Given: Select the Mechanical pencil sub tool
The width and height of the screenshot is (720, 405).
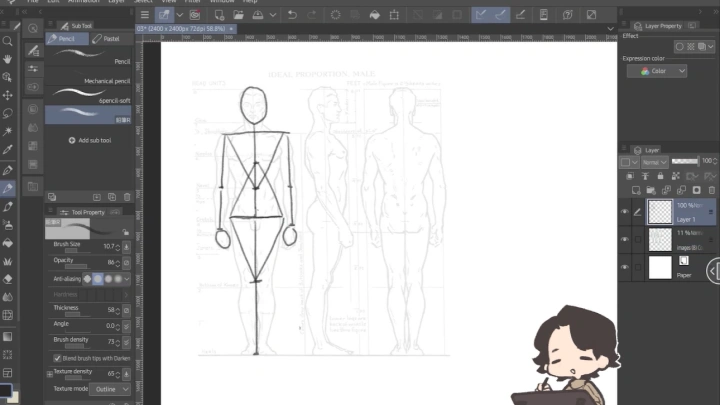Looking at the screenshot, I should point(88,76).
